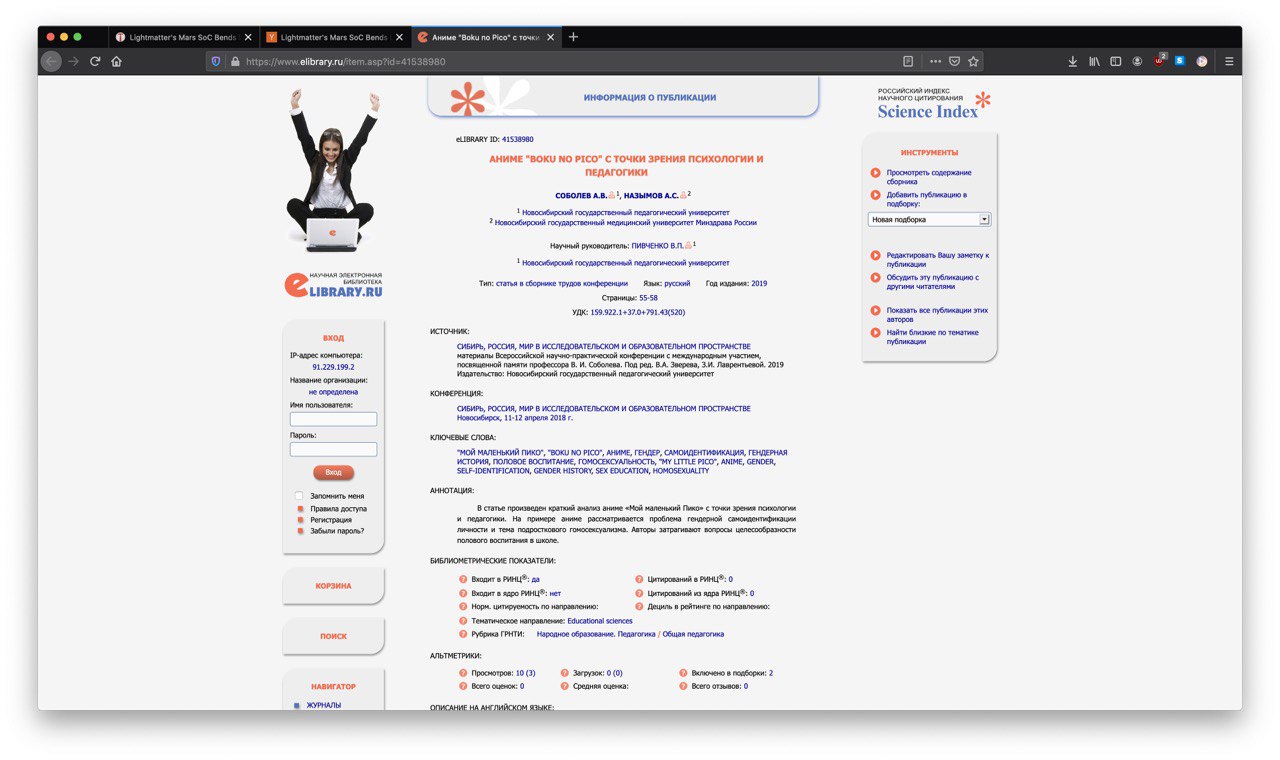Close the active 'Аниме Boku no Pico' tab
Image resolution: width=1280 pixels, height=760 pixels.
(550, 37)
